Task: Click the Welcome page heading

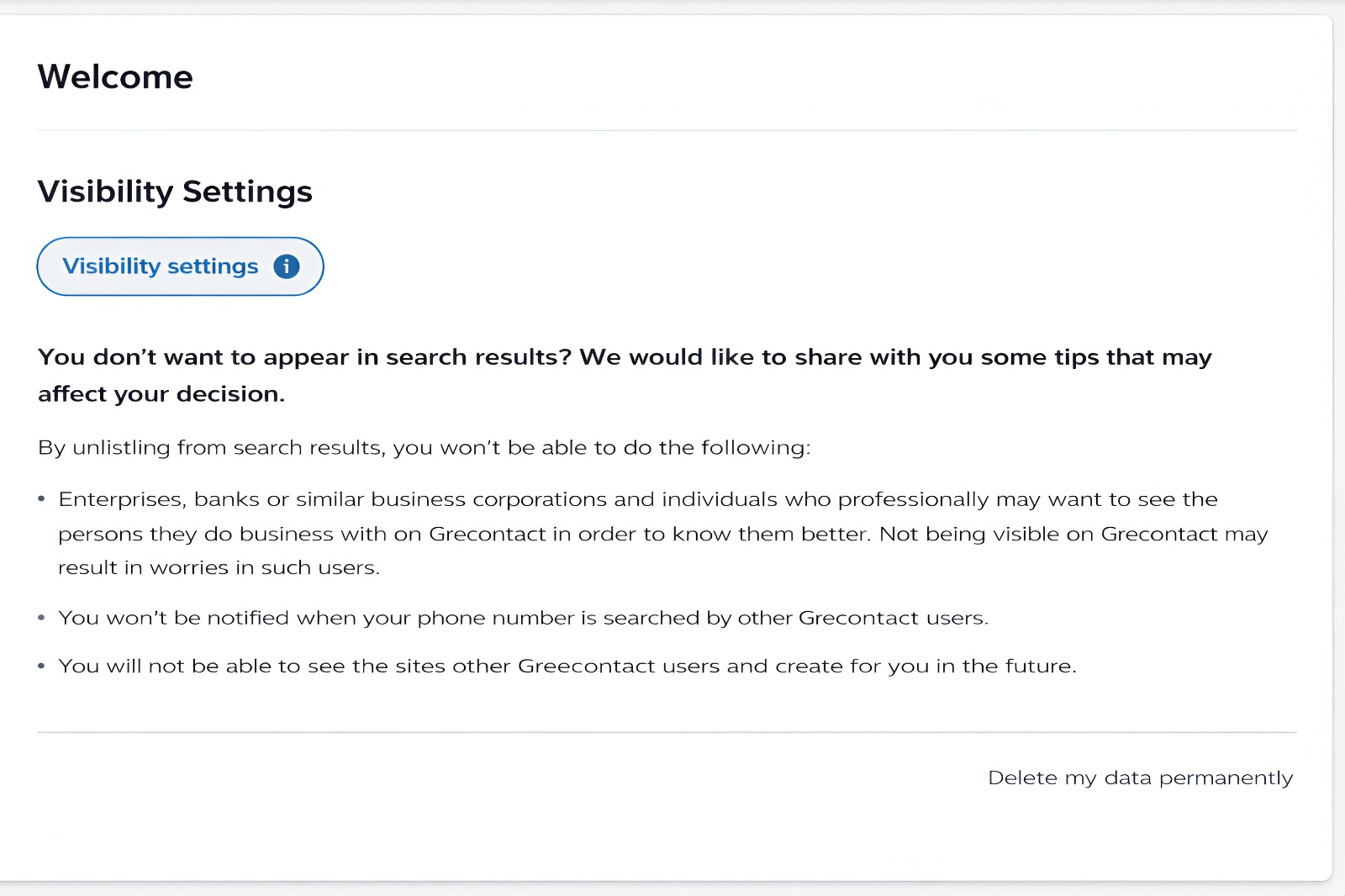Action: point(115,76)
